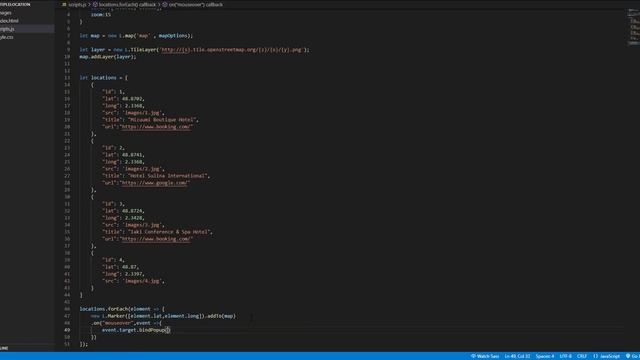Click the new L.Marker line
The height and width of the screenshot is (360, 640).
[x=163, y=316]
